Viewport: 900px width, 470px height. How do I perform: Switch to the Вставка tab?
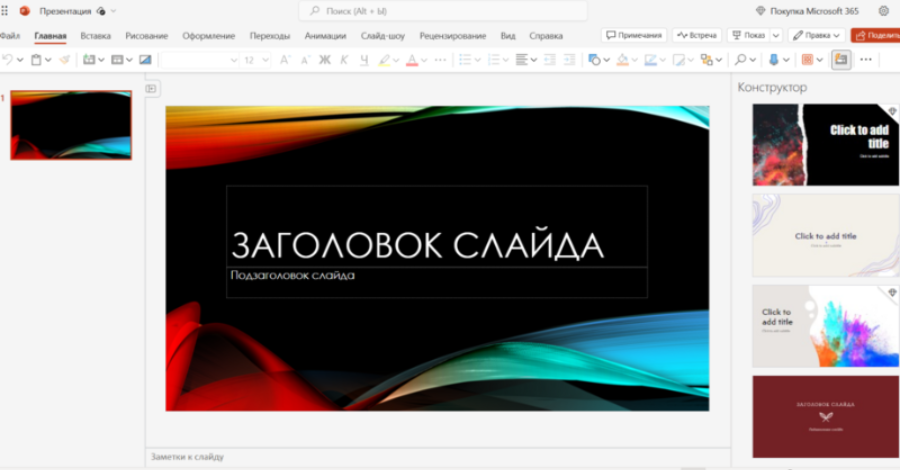click(x=96, y=36)
